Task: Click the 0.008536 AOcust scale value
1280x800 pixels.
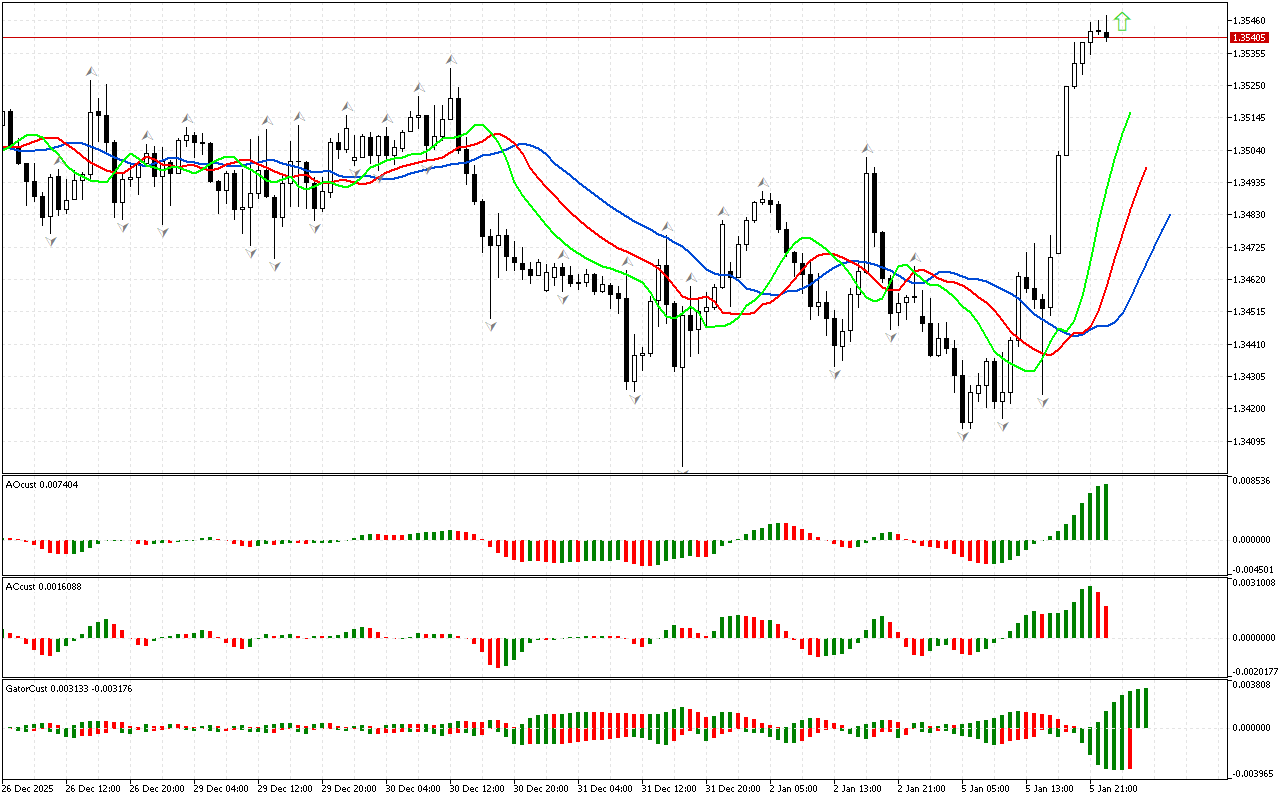Action: coord(1250,481)
